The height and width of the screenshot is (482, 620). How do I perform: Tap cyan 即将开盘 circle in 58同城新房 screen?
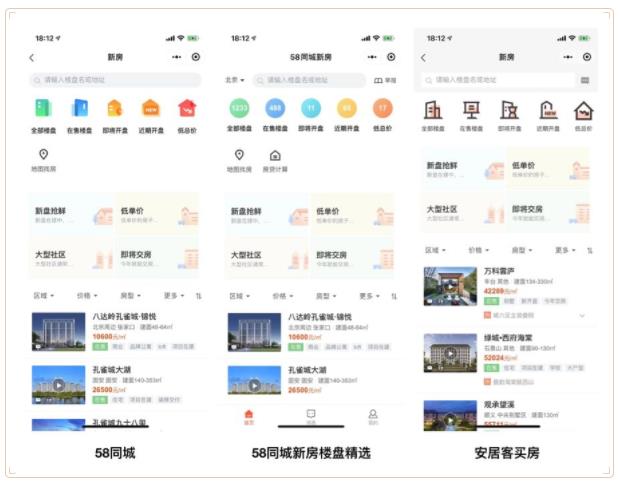coord(311,108)
